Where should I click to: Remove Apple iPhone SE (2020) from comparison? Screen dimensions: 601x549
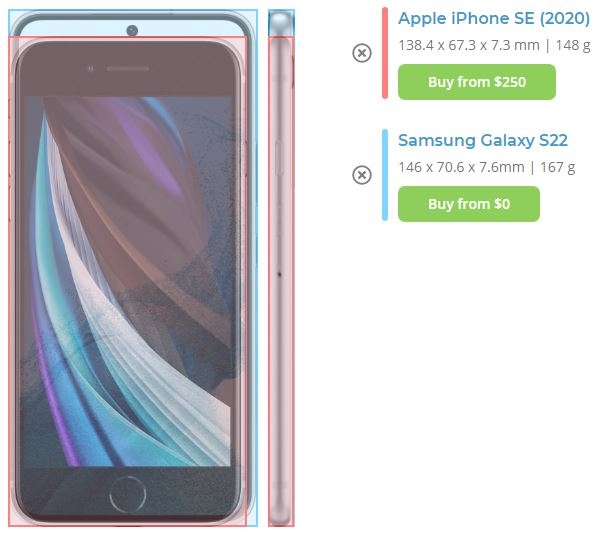coord(362,53)
